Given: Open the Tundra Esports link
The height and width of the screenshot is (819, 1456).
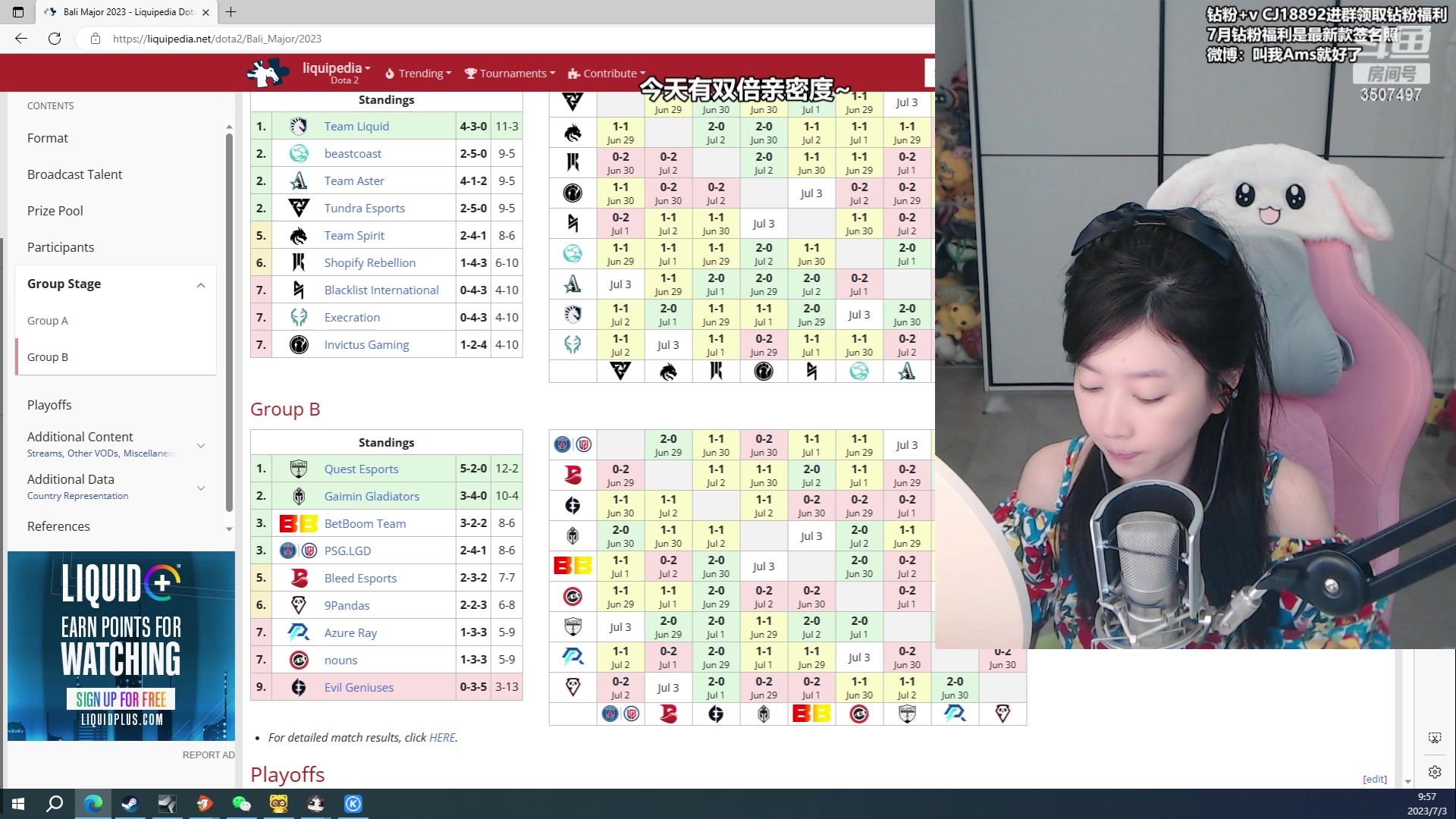Looking at the screenshot, I should click(x=365, y=209).
